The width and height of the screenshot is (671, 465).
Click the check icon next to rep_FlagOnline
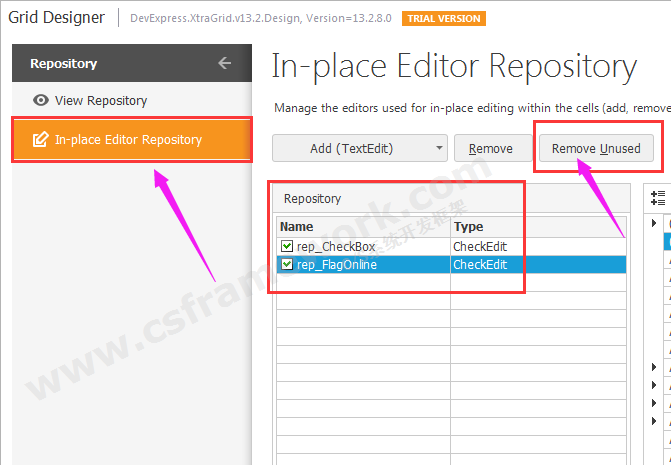[287, 265]
